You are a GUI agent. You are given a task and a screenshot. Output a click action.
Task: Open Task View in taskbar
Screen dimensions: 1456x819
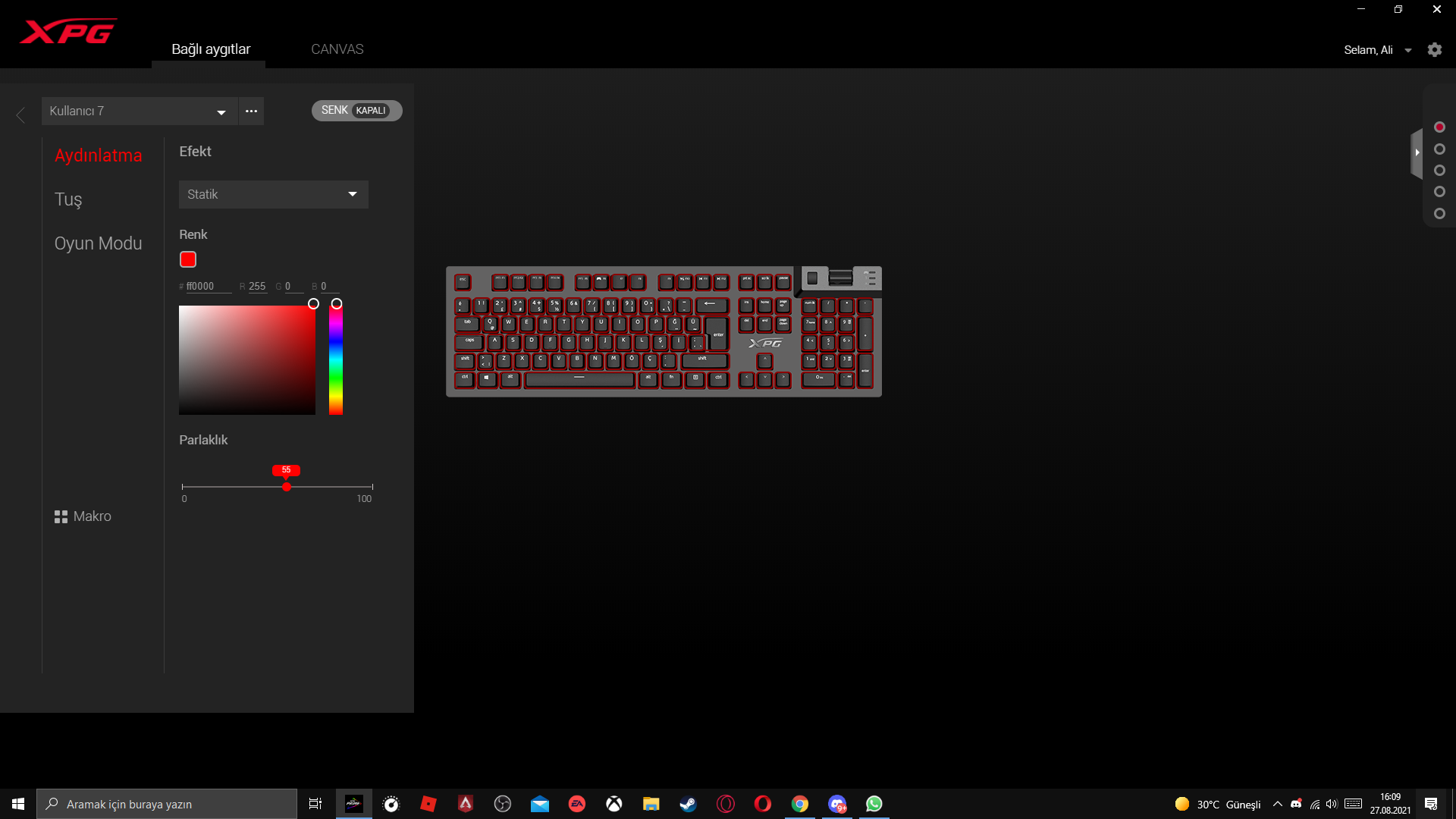point(315,804)
